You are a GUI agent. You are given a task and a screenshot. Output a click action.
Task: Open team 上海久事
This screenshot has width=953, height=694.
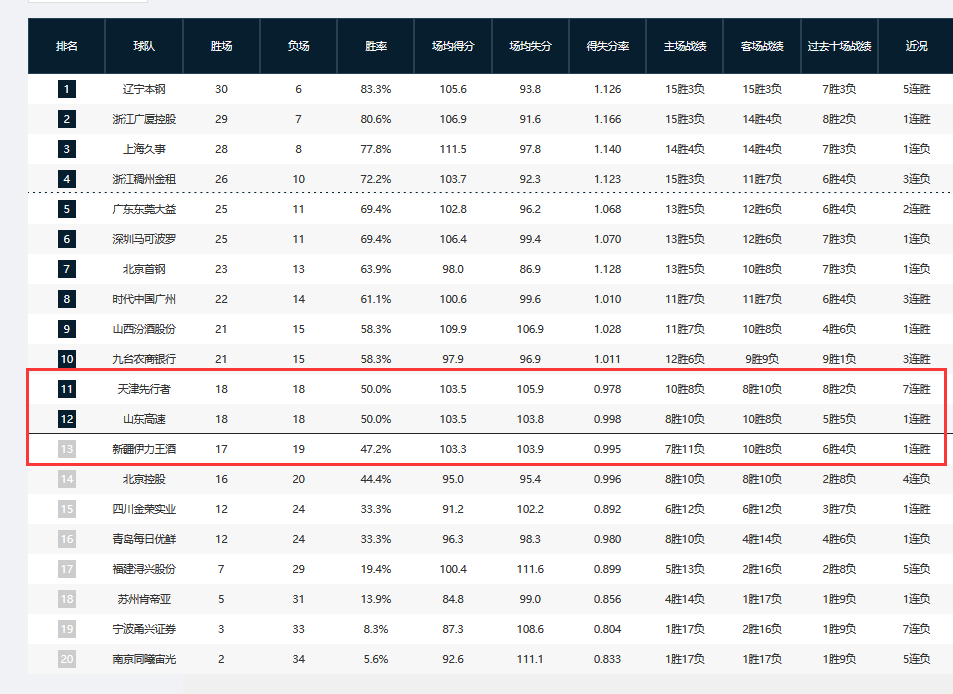(144, 149)
